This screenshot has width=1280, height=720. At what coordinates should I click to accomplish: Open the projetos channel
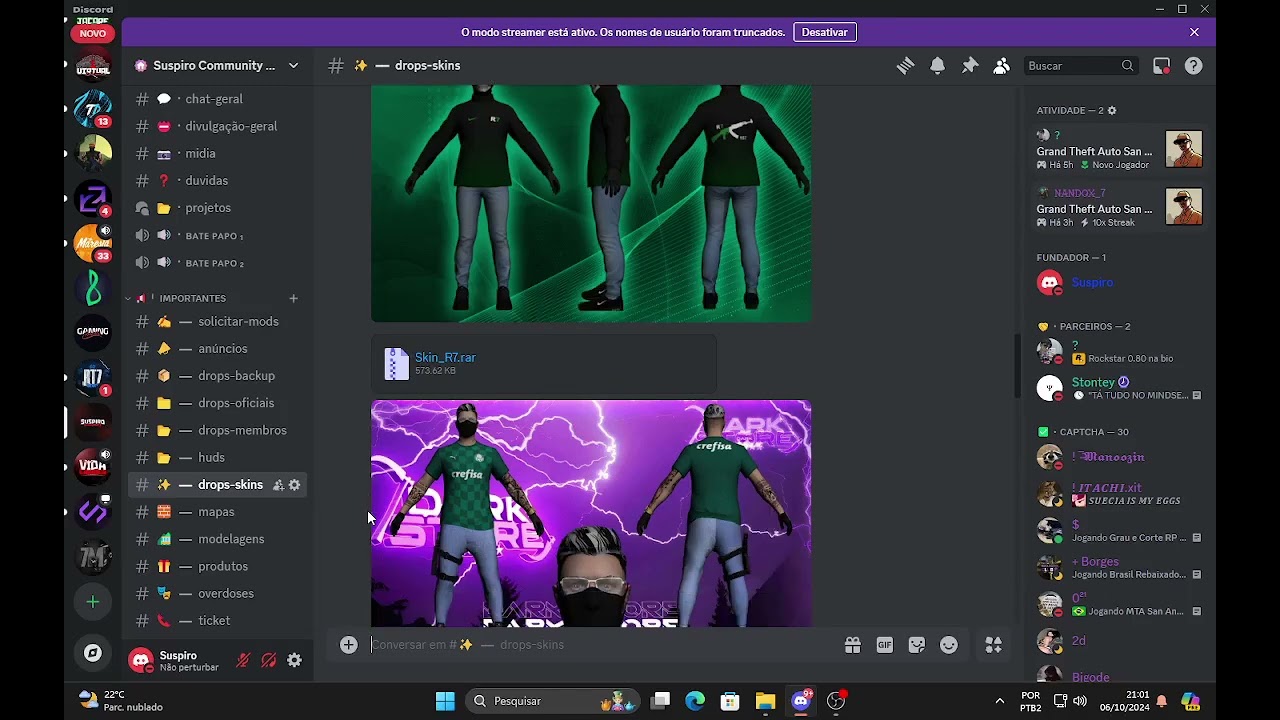218,207
